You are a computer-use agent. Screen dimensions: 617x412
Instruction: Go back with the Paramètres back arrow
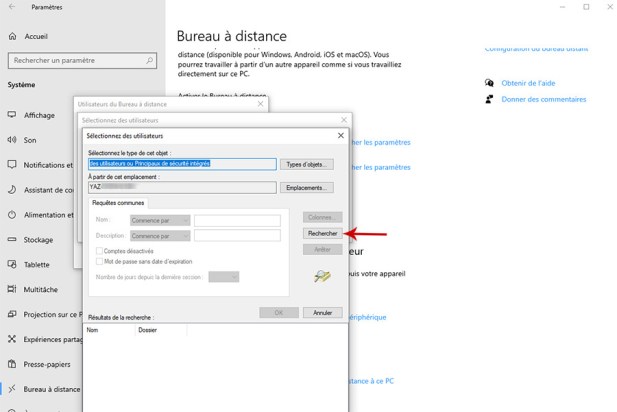(12, 7)
